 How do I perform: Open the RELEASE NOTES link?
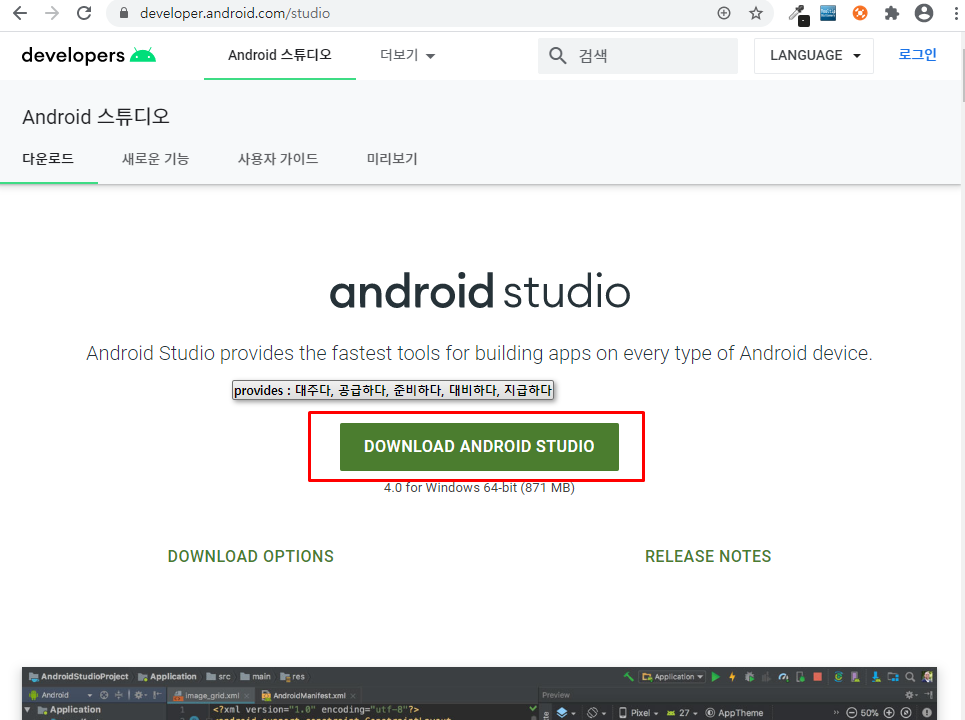pos(708,556)
